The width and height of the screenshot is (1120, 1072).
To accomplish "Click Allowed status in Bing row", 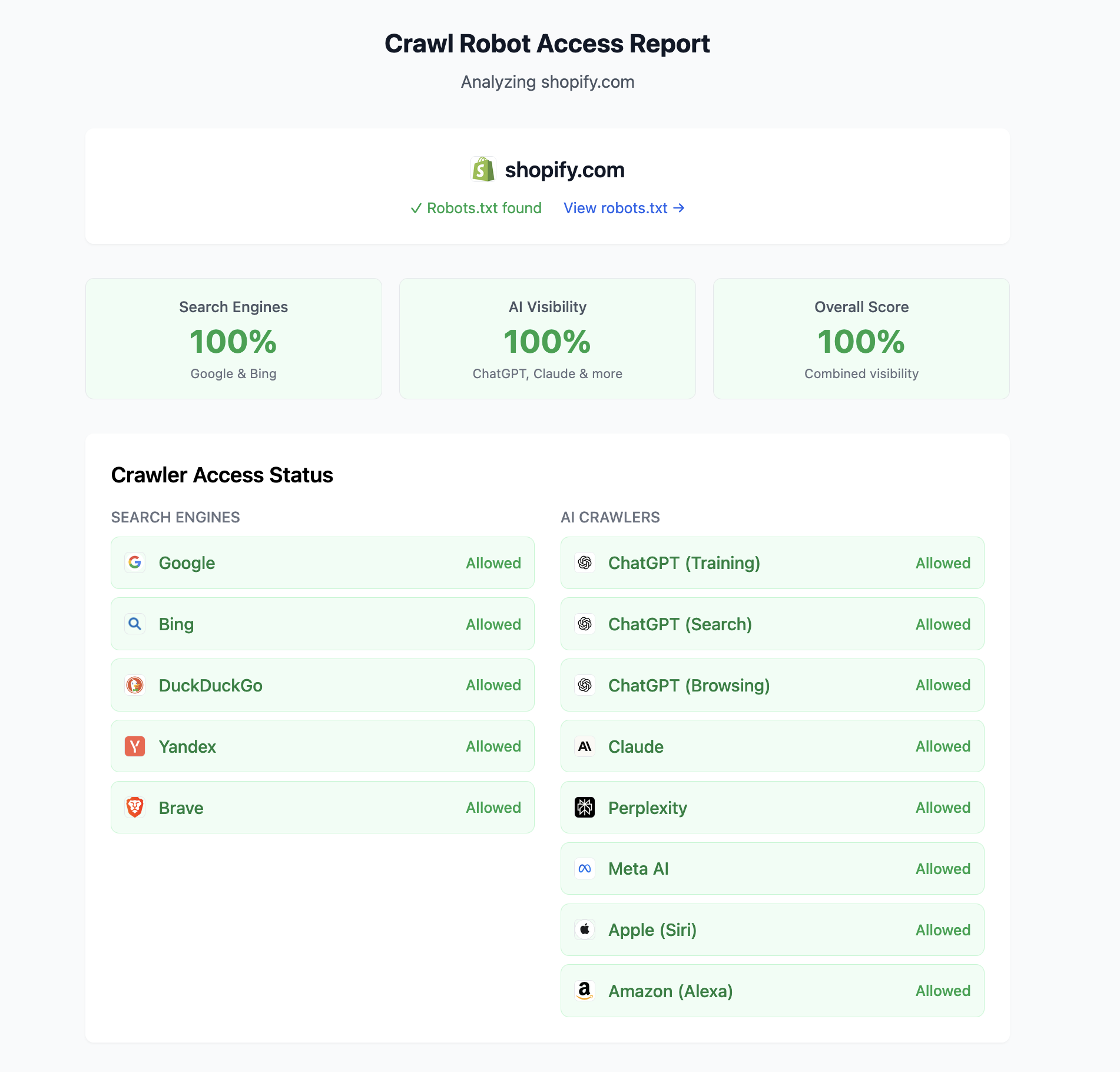I will (x=493, y=624).
